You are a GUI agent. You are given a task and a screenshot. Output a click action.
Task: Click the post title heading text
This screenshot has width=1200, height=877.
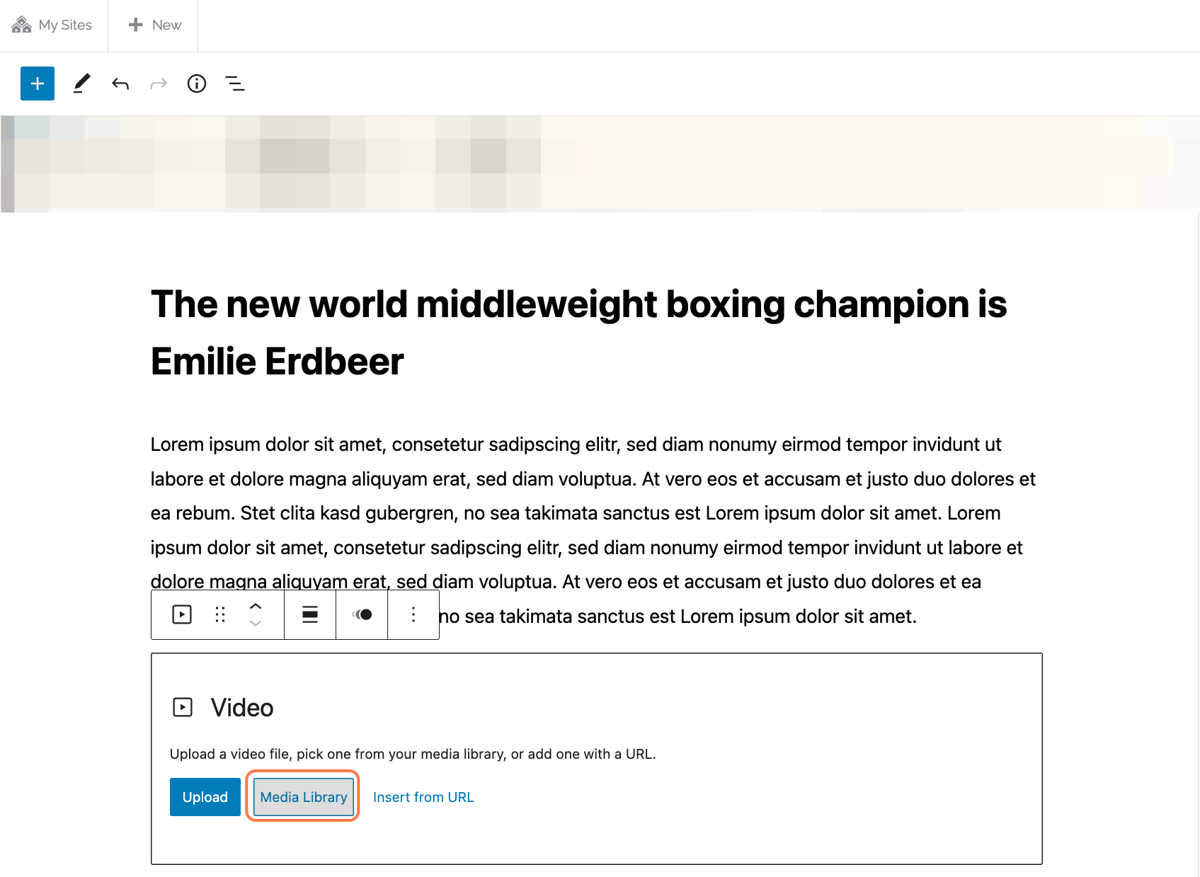click(x=578, y=332)
